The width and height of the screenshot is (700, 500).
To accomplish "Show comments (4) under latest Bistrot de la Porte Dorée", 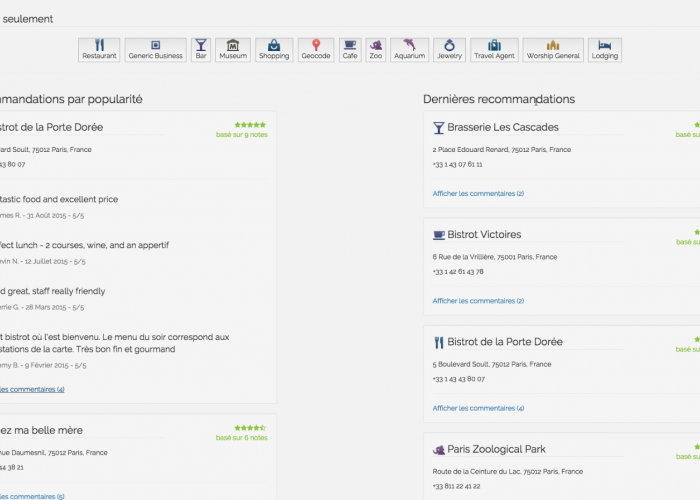I will point(478,408).
